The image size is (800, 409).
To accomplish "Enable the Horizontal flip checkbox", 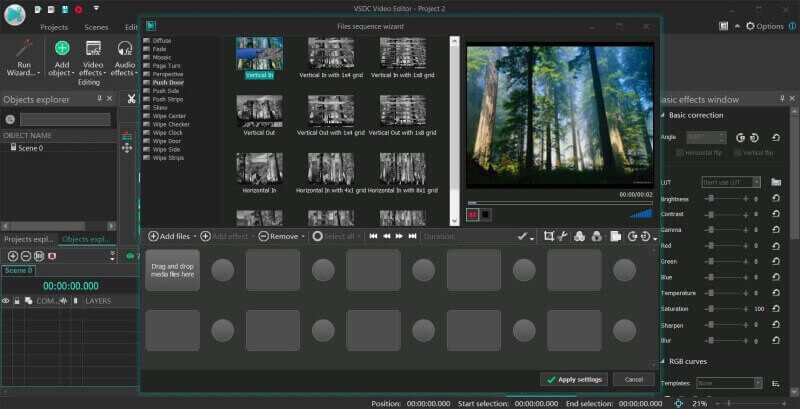I will 680,153.
